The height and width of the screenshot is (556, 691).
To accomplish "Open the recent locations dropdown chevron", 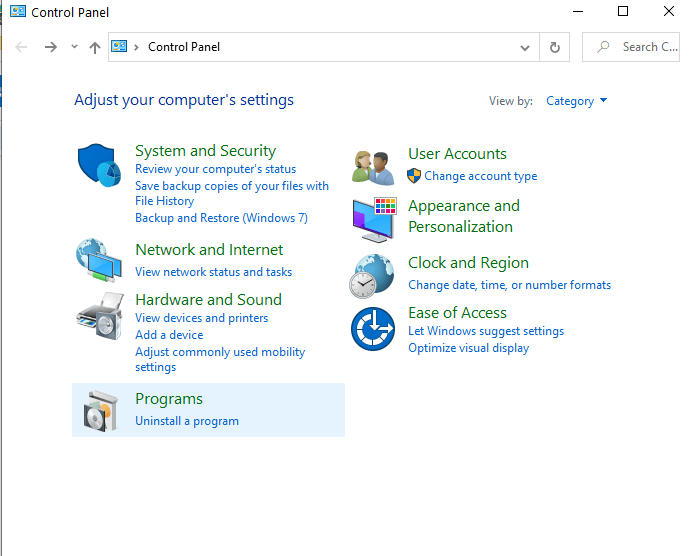I will pyautogui.click(x=74, y=47).
